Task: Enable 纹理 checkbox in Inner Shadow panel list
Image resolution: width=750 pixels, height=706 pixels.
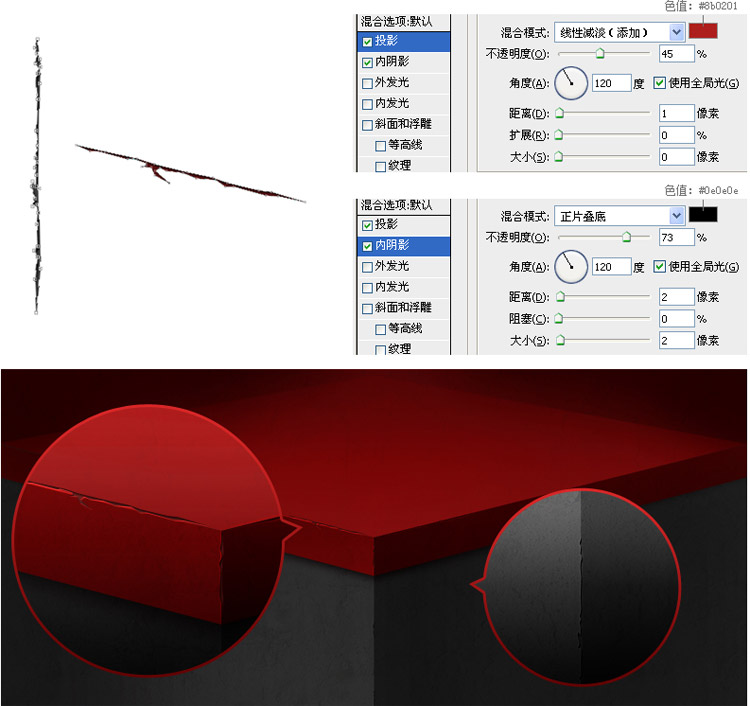Action: [x=381, y=350]
